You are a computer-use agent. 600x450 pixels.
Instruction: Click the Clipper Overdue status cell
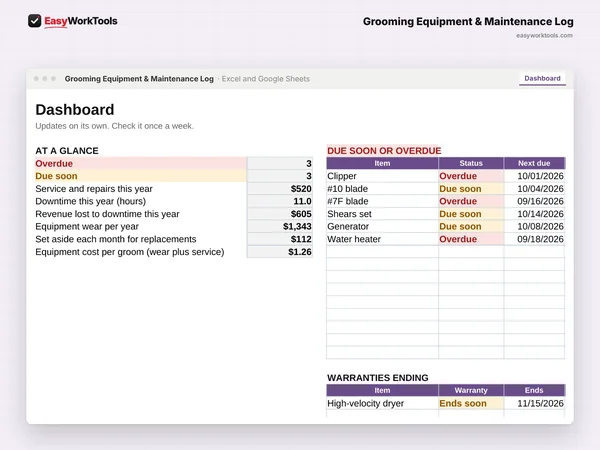tap(471, 176)
